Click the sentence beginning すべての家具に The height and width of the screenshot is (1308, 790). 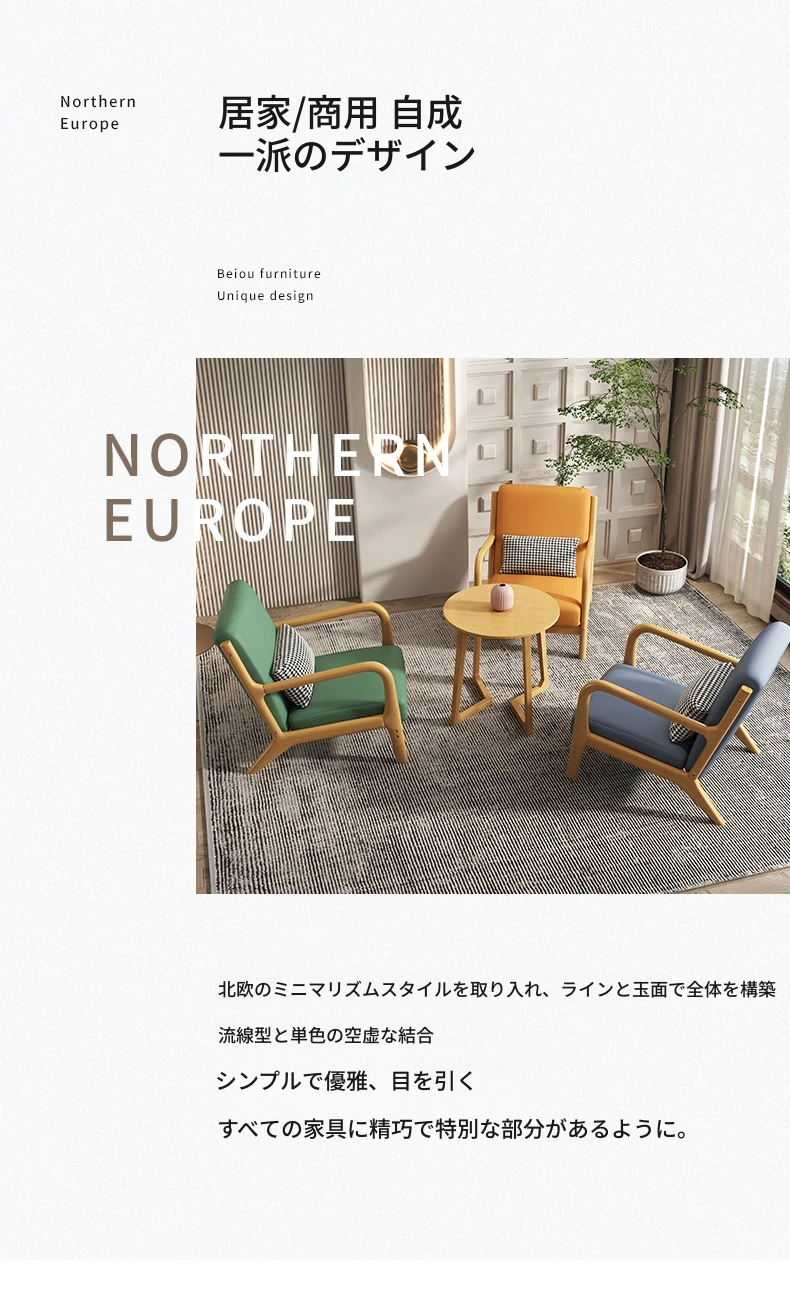[455, 1130]
